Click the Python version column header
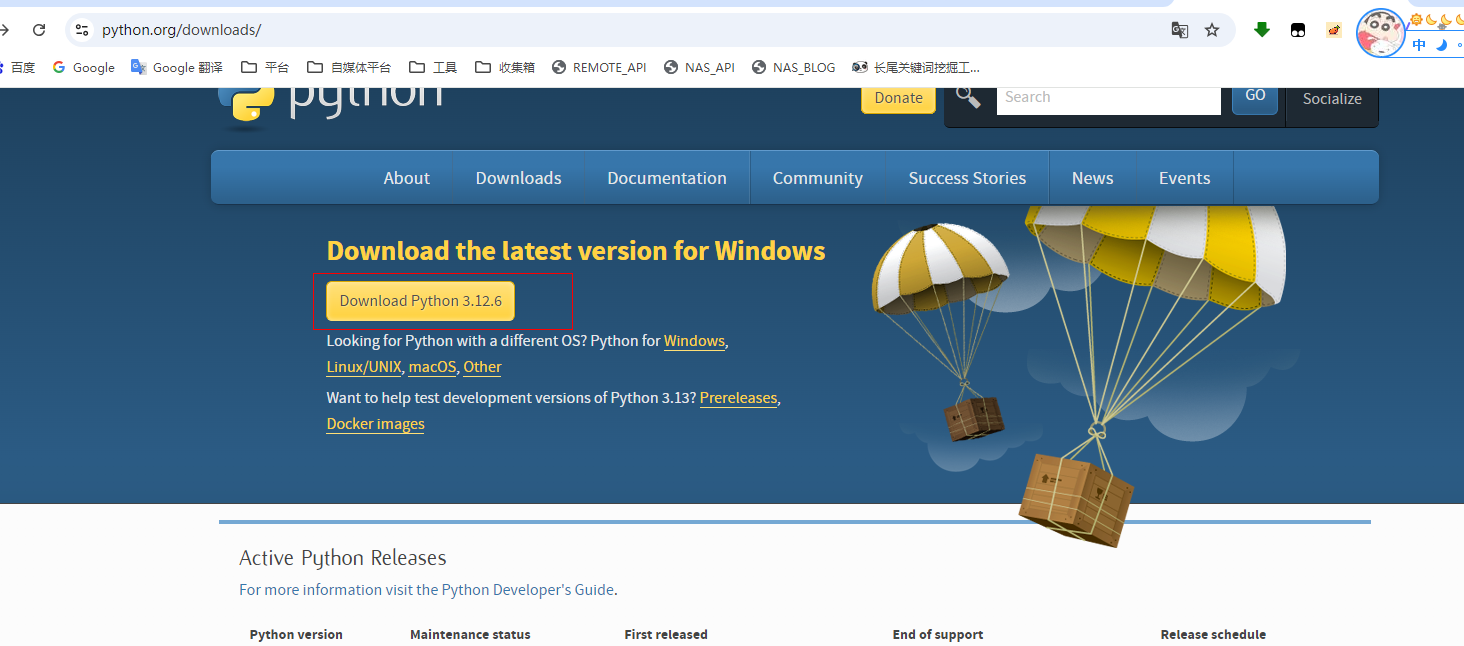1464x646 pixels. point(296,635)
